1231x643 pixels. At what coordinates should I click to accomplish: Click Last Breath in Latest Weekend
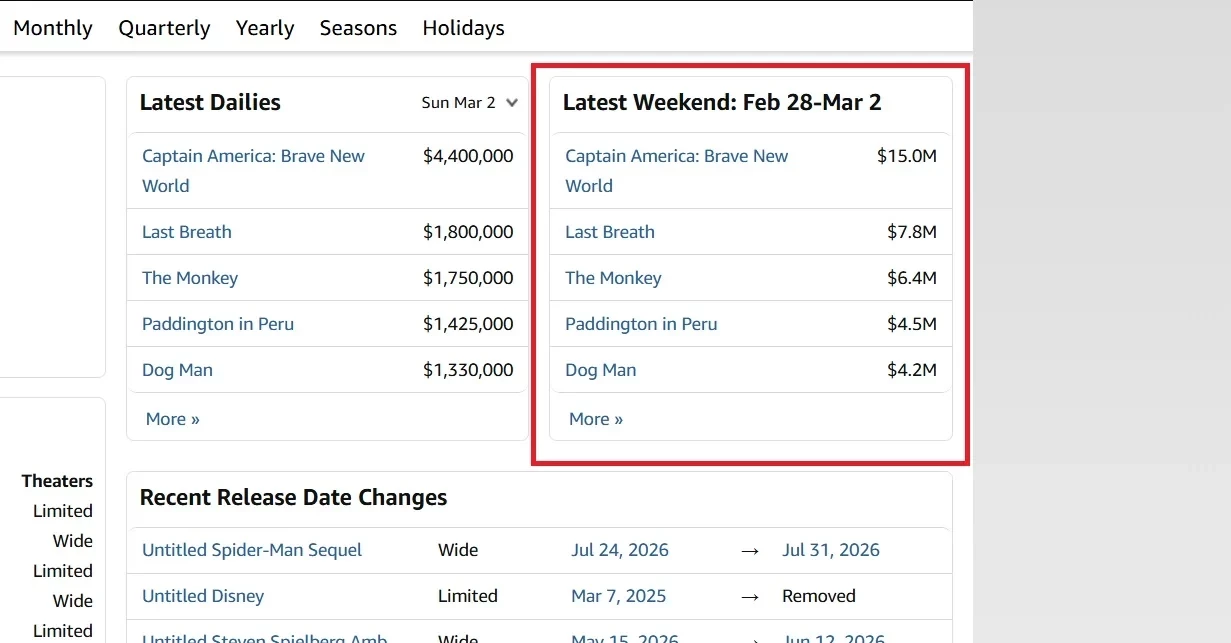(610, 232)
